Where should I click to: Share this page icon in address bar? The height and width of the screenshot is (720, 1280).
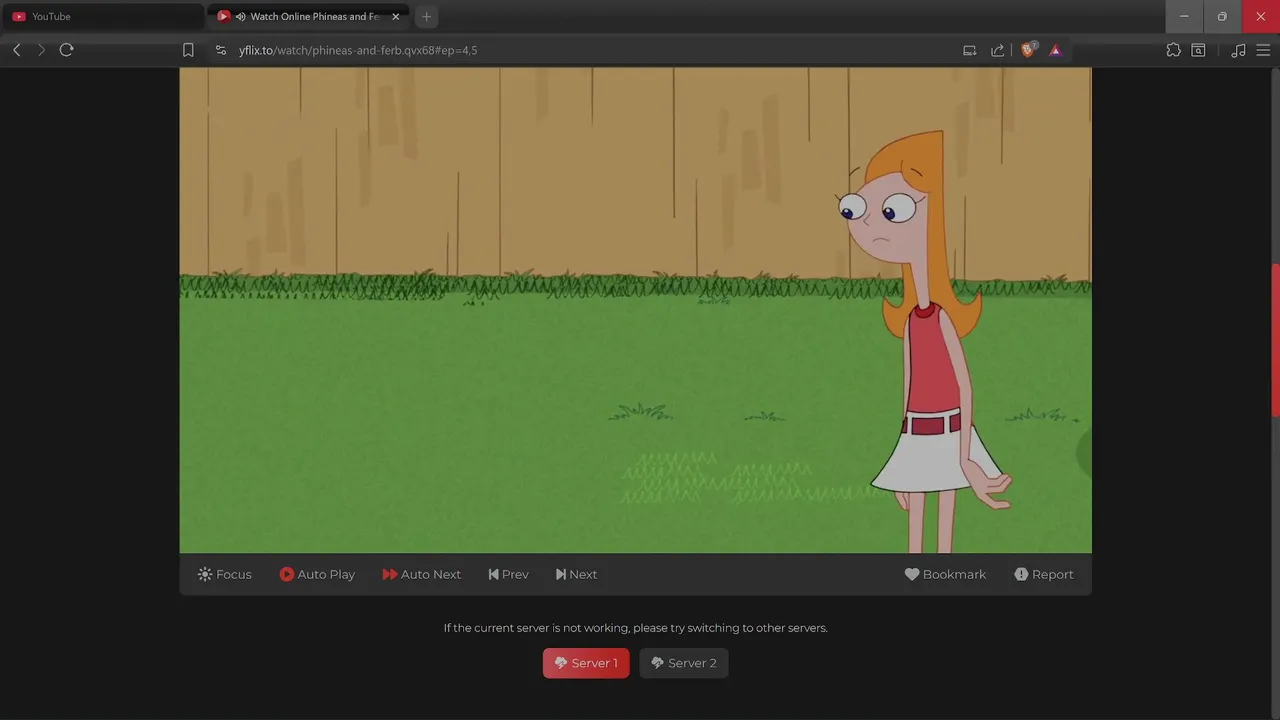997,50
